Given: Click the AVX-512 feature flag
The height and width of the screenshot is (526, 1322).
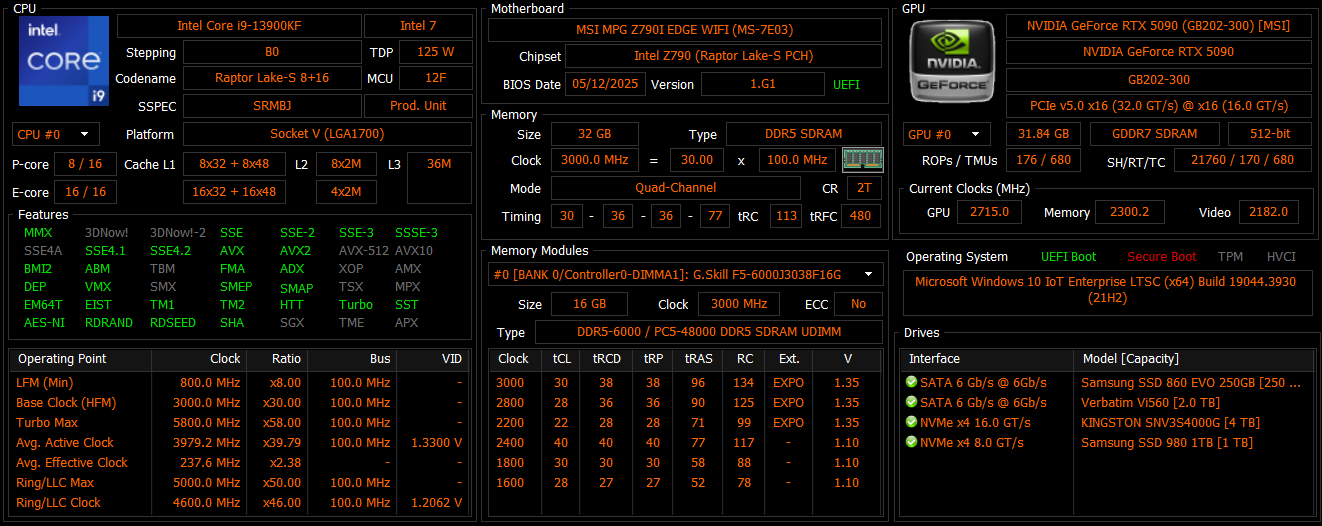Looking at the screenshot, I should pos(363,251).
